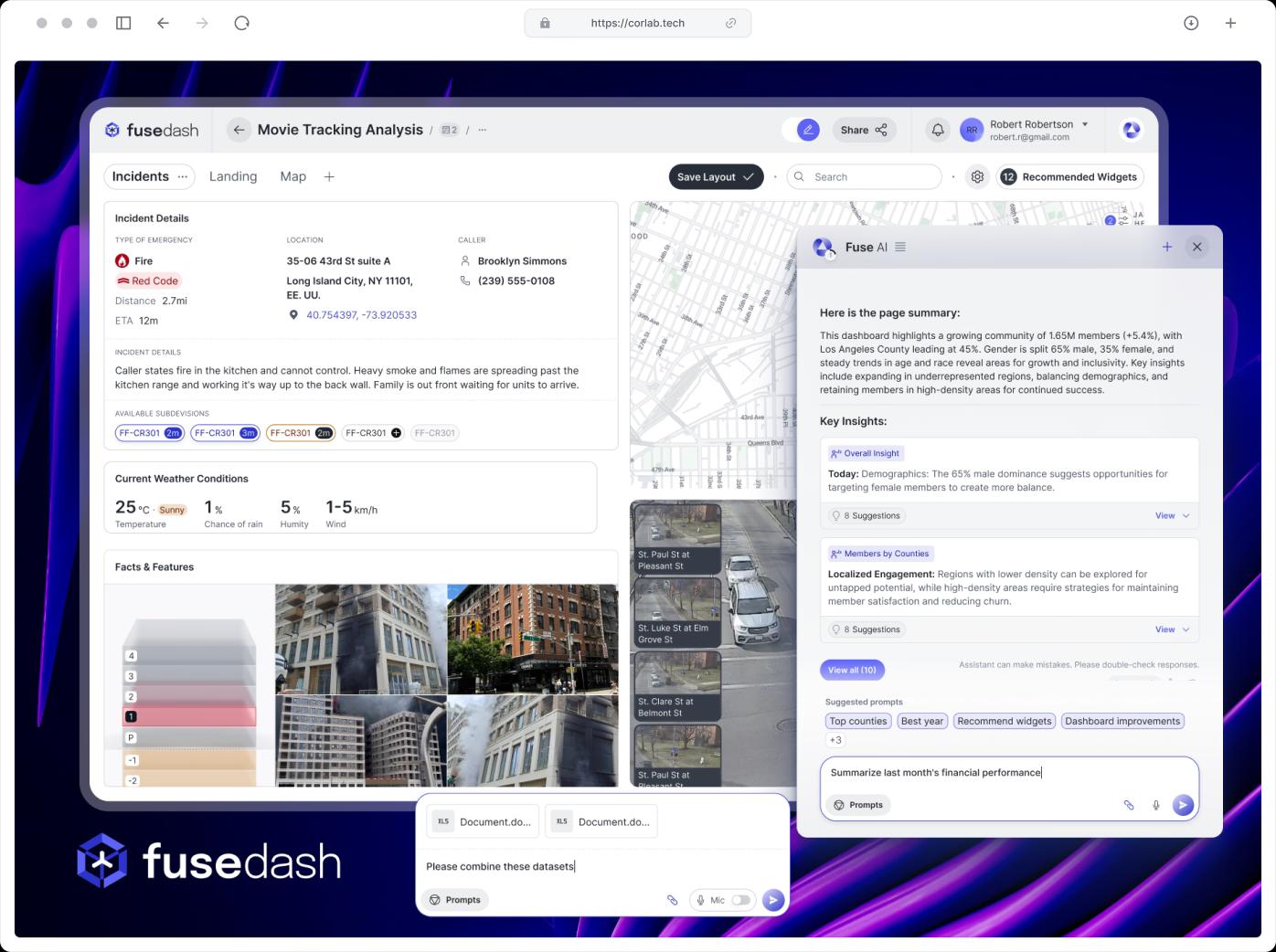Click the plus badge on FF-CR301 chip
The height and width of the screenshot is (952, 1276).
click(396, 433)
